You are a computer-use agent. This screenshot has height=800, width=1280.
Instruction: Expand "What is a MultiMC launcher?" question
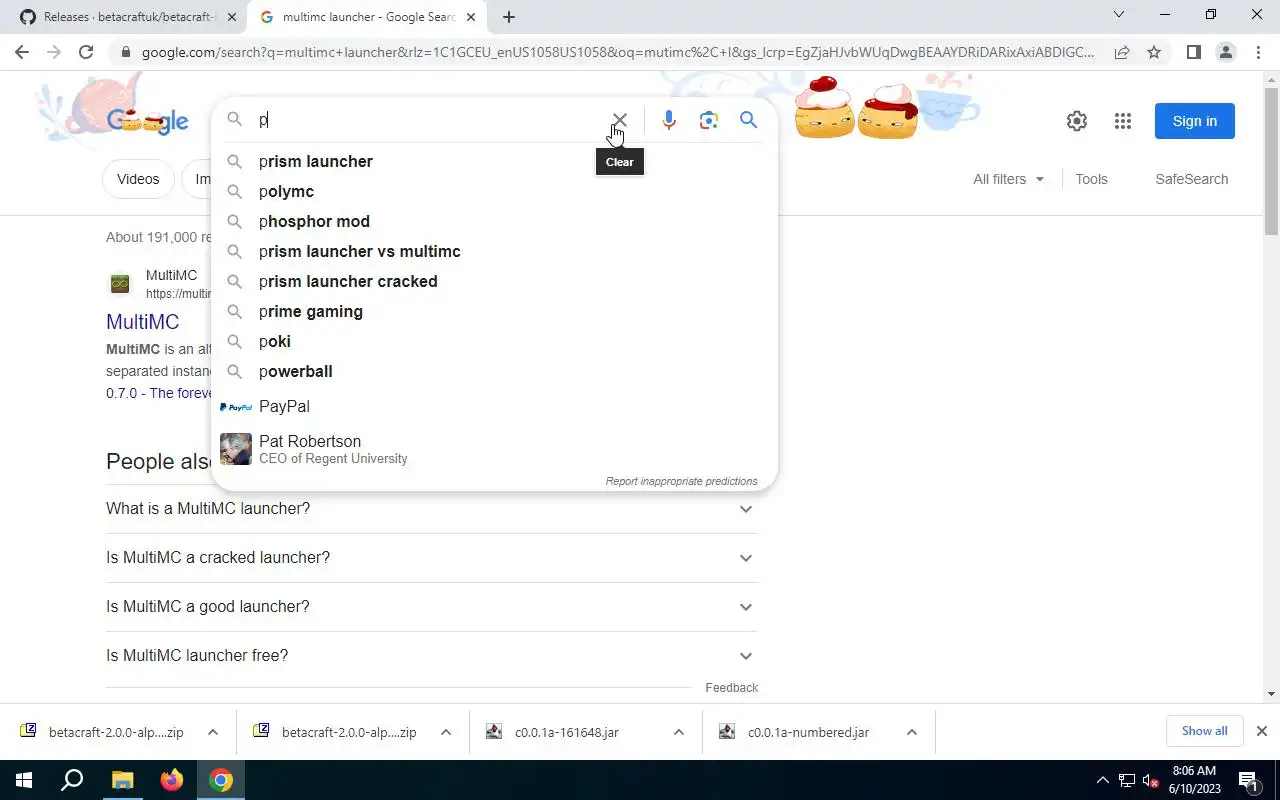(432, 509)
